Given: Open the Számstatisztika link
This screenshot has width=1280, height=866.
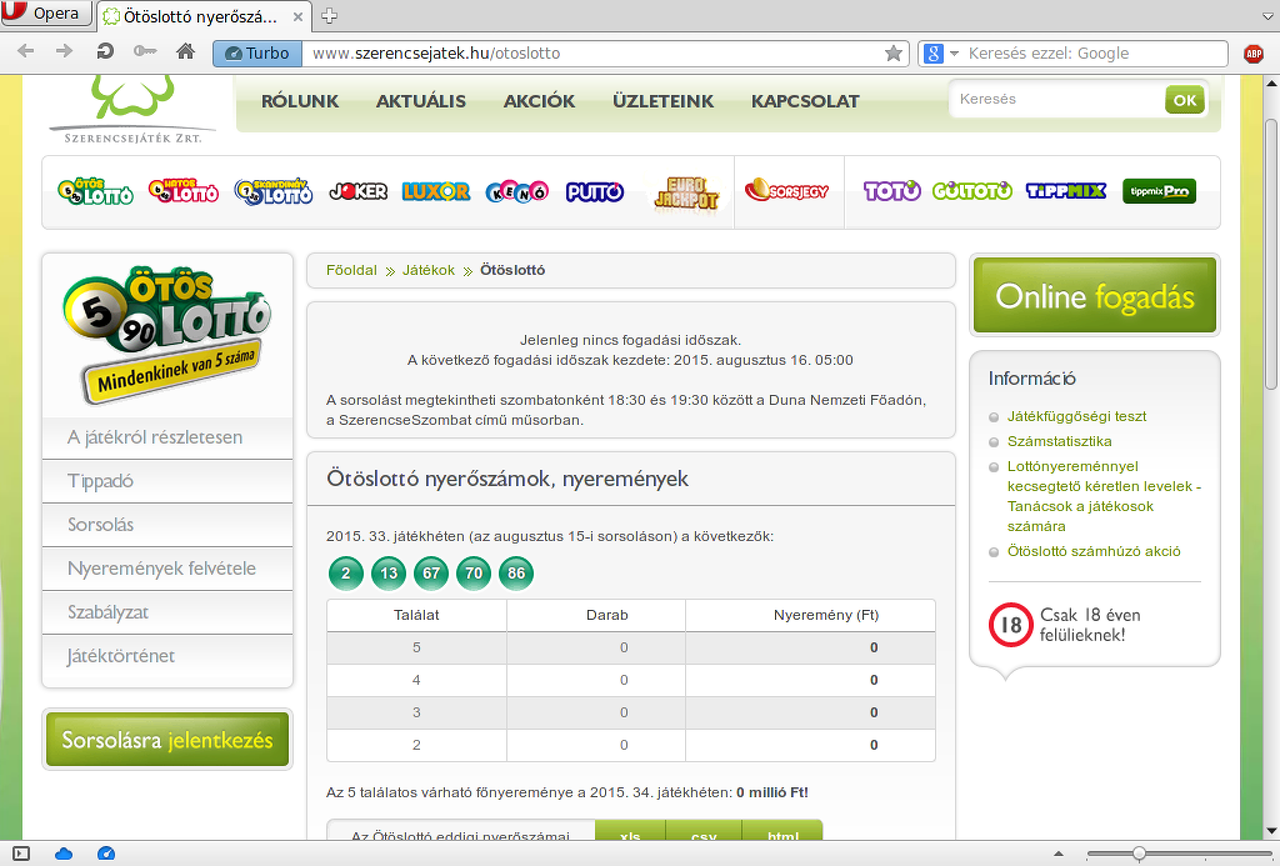Looking at the screenshot, I should coord(1059,441).
